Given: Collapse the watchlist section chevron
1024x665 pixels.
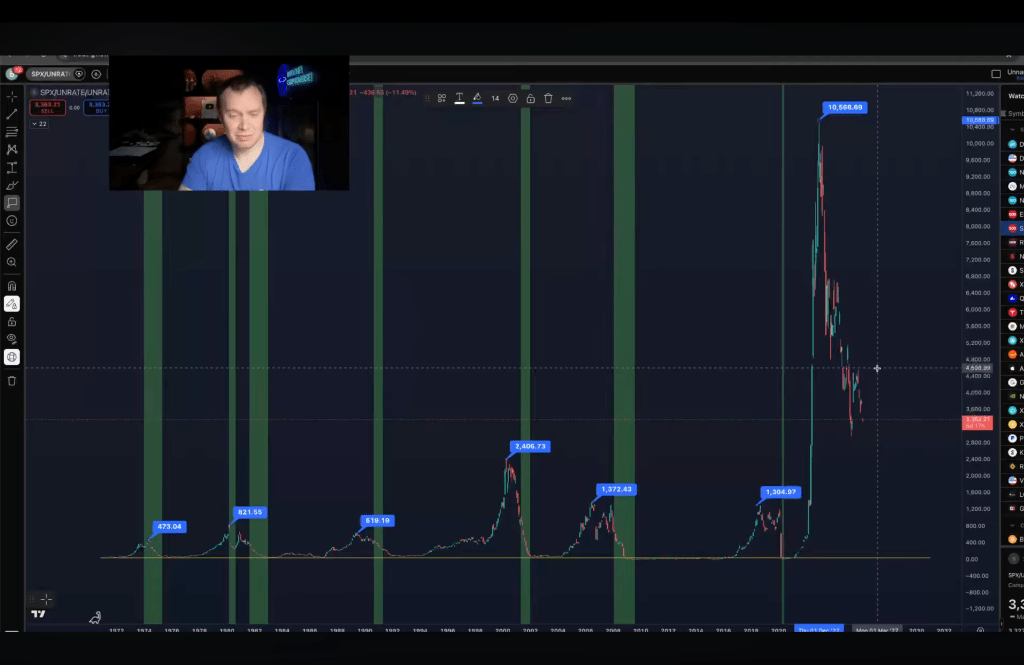Looking at the screenshot, I should point(1013,129).
